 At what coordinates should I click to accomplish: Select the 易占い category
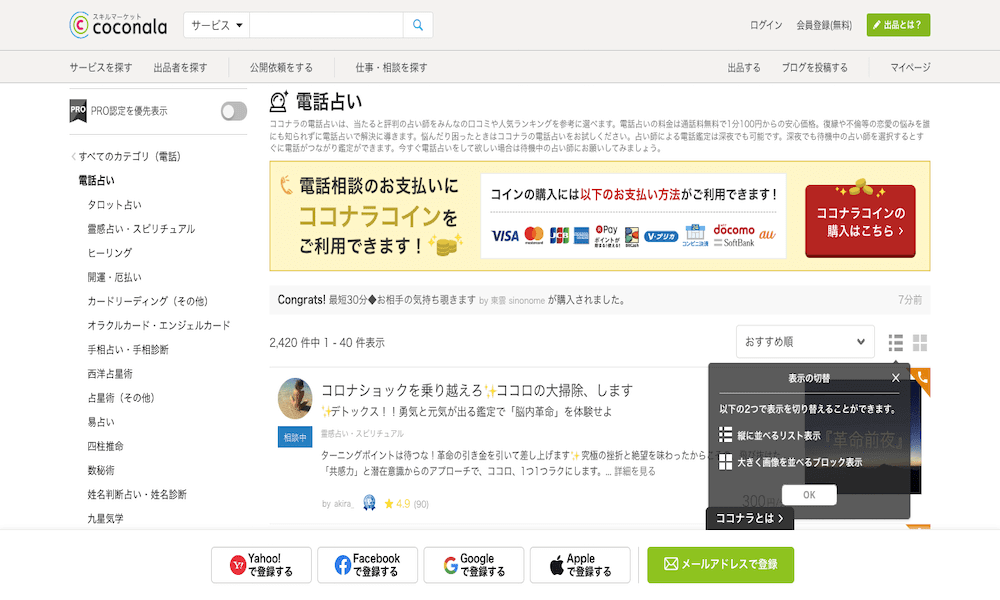coord(101,422)
